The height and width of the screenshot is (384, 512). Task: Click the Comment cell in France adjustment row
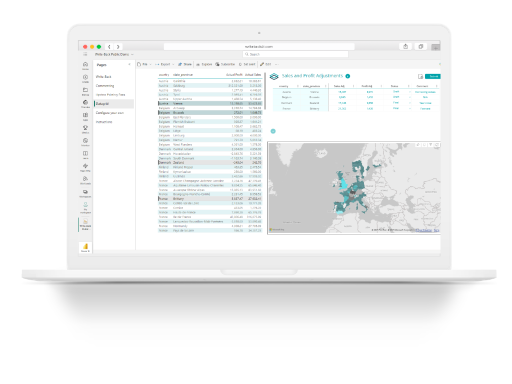pyautogui.click(x=425, y=109)
